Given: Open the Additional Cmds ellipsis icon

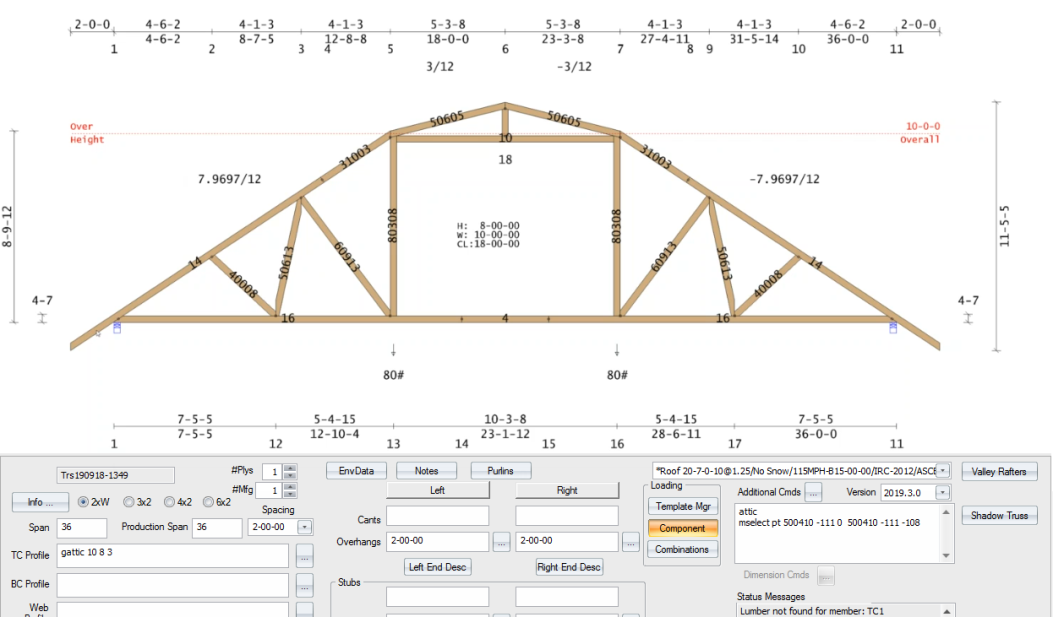Looking at the screenshot, I should [x=813, y=492].
